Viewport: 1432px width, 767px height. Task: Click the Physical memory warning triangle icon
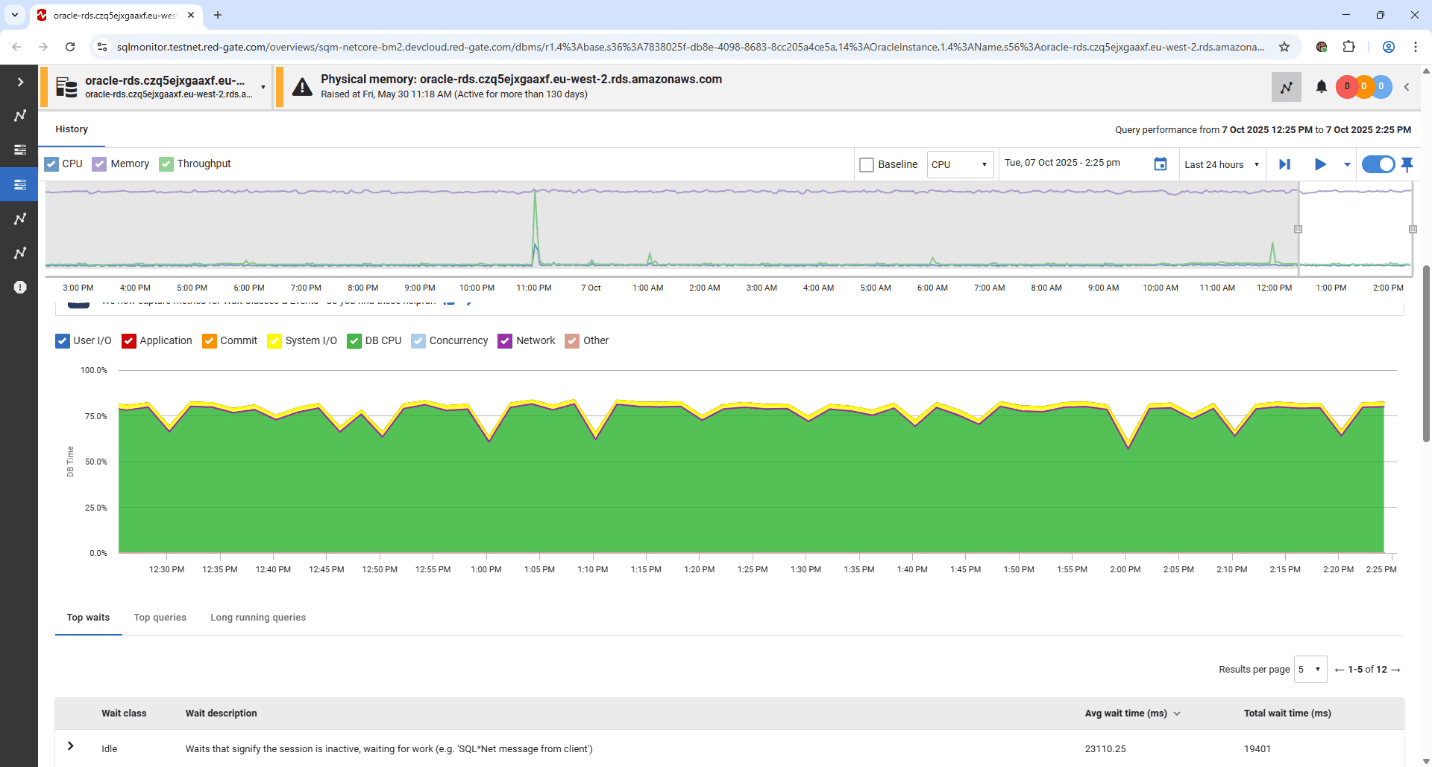tap(302, 87)
